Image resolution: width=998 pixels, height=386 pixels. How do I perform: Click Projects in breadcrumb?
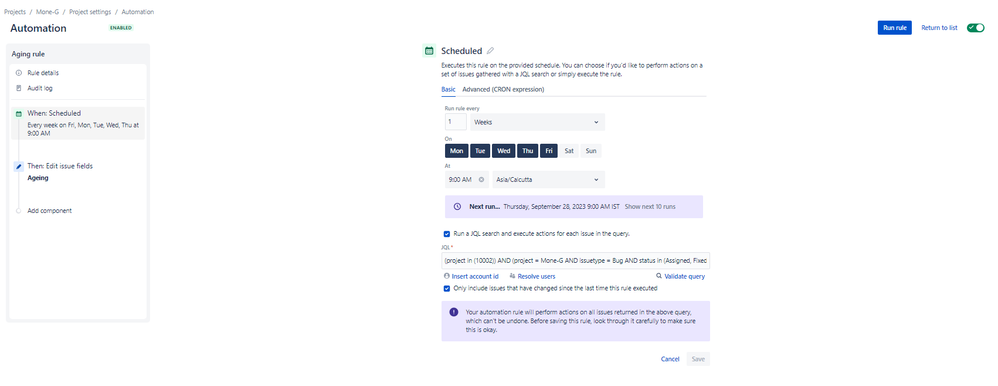(15, 12)
